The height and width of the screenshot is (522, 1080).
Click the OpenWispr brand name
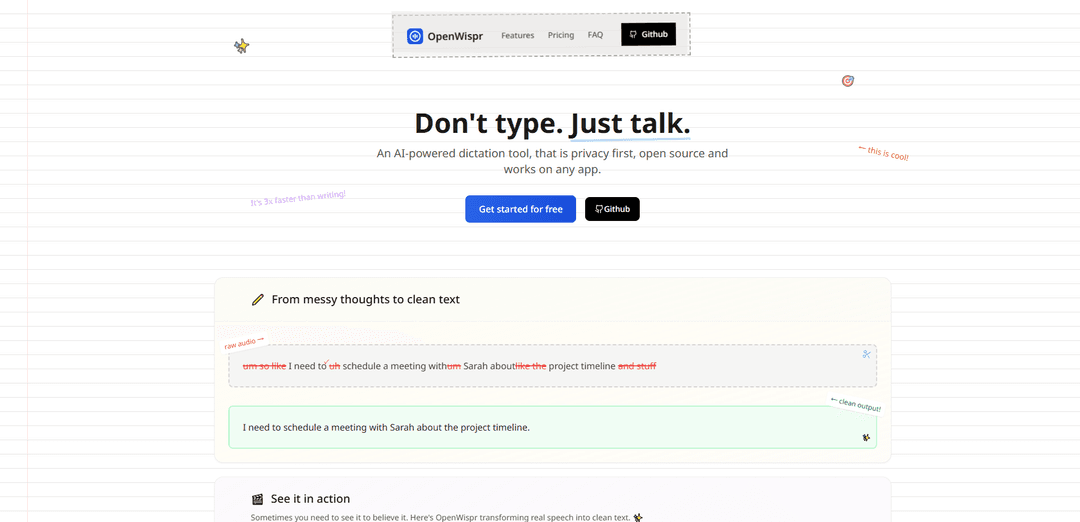(x=455, y=36)
